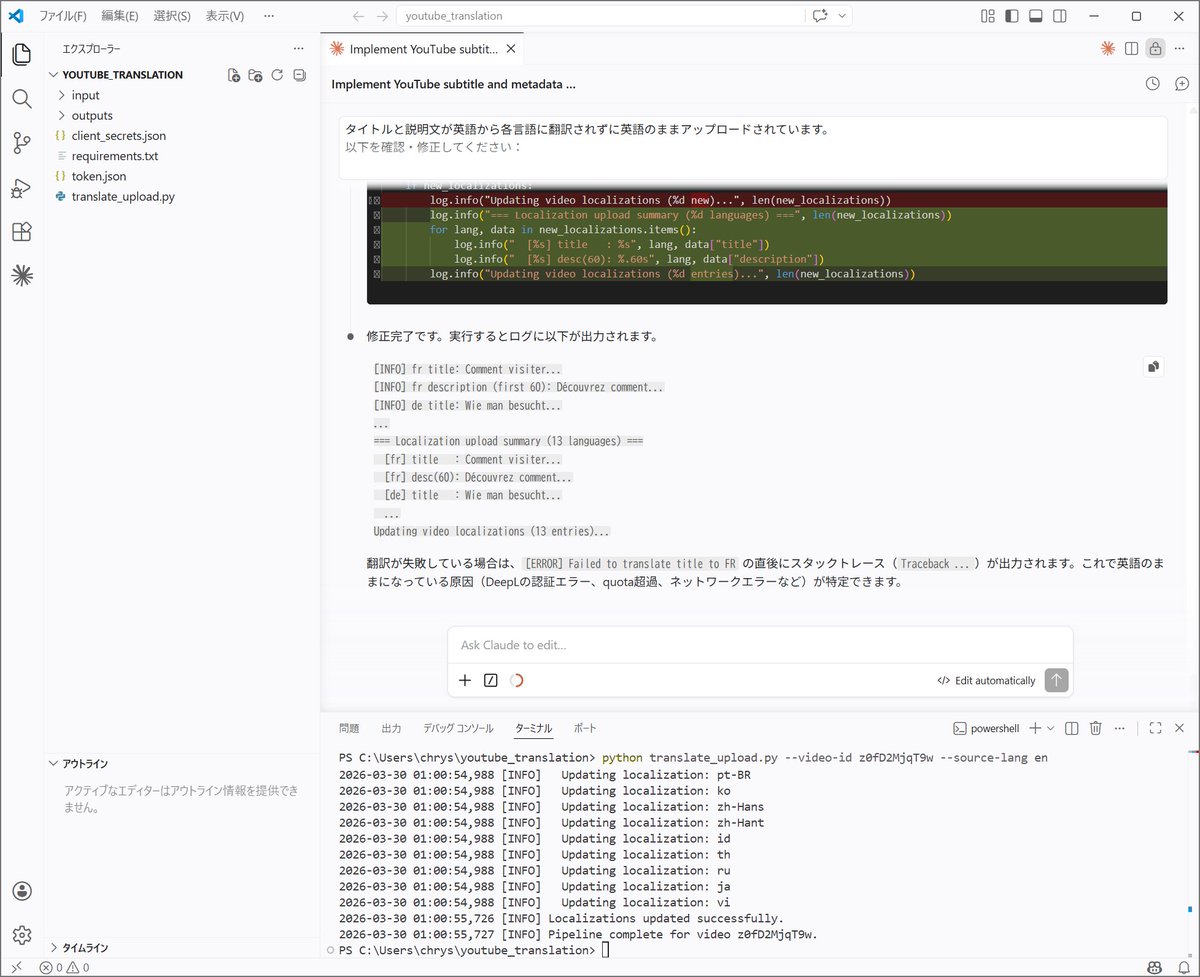The image size is (1200, 977).
Task: Create a new folder in explorer
Action: pos(256,75)
